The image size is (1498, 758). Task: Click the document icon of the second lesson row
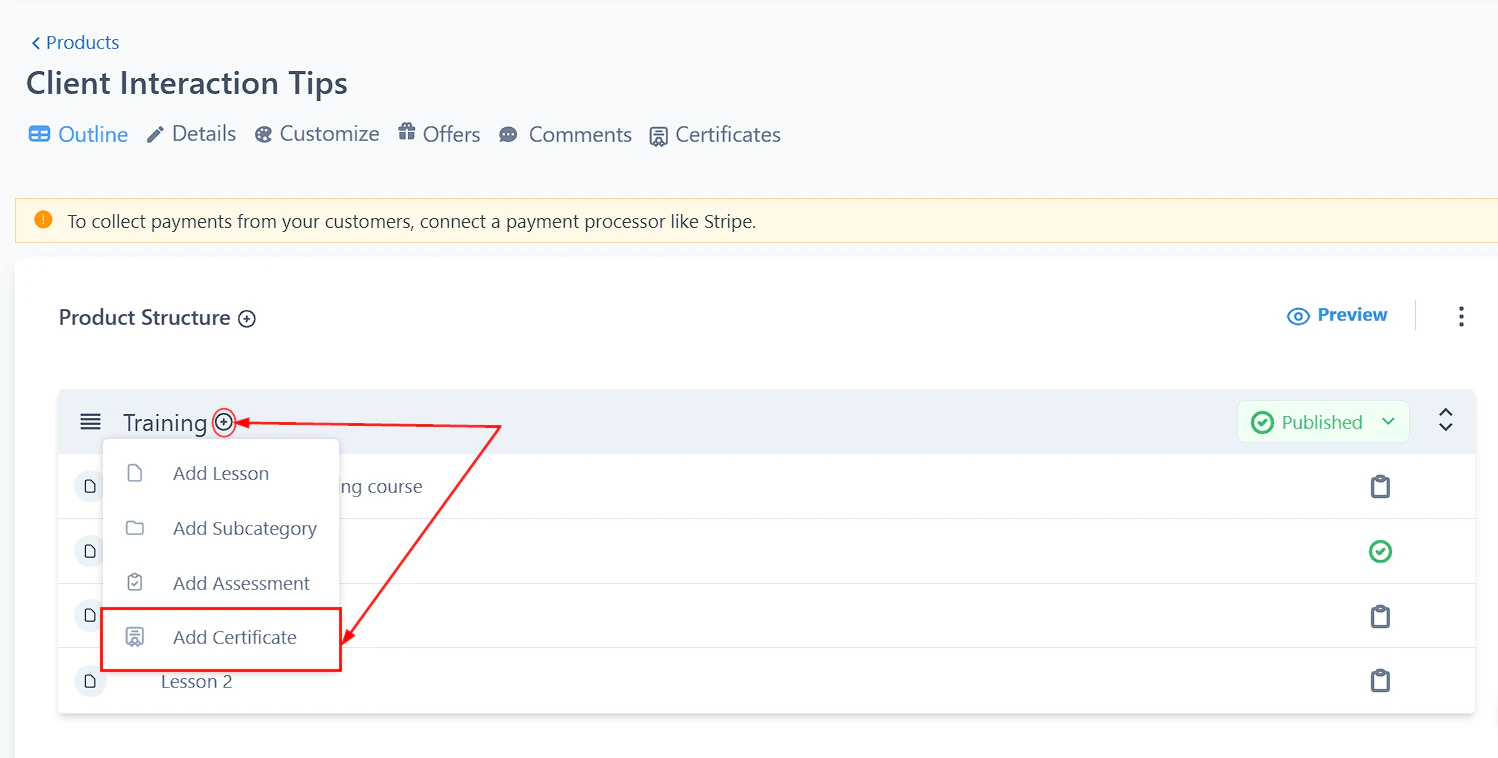(x=90, y=551)
